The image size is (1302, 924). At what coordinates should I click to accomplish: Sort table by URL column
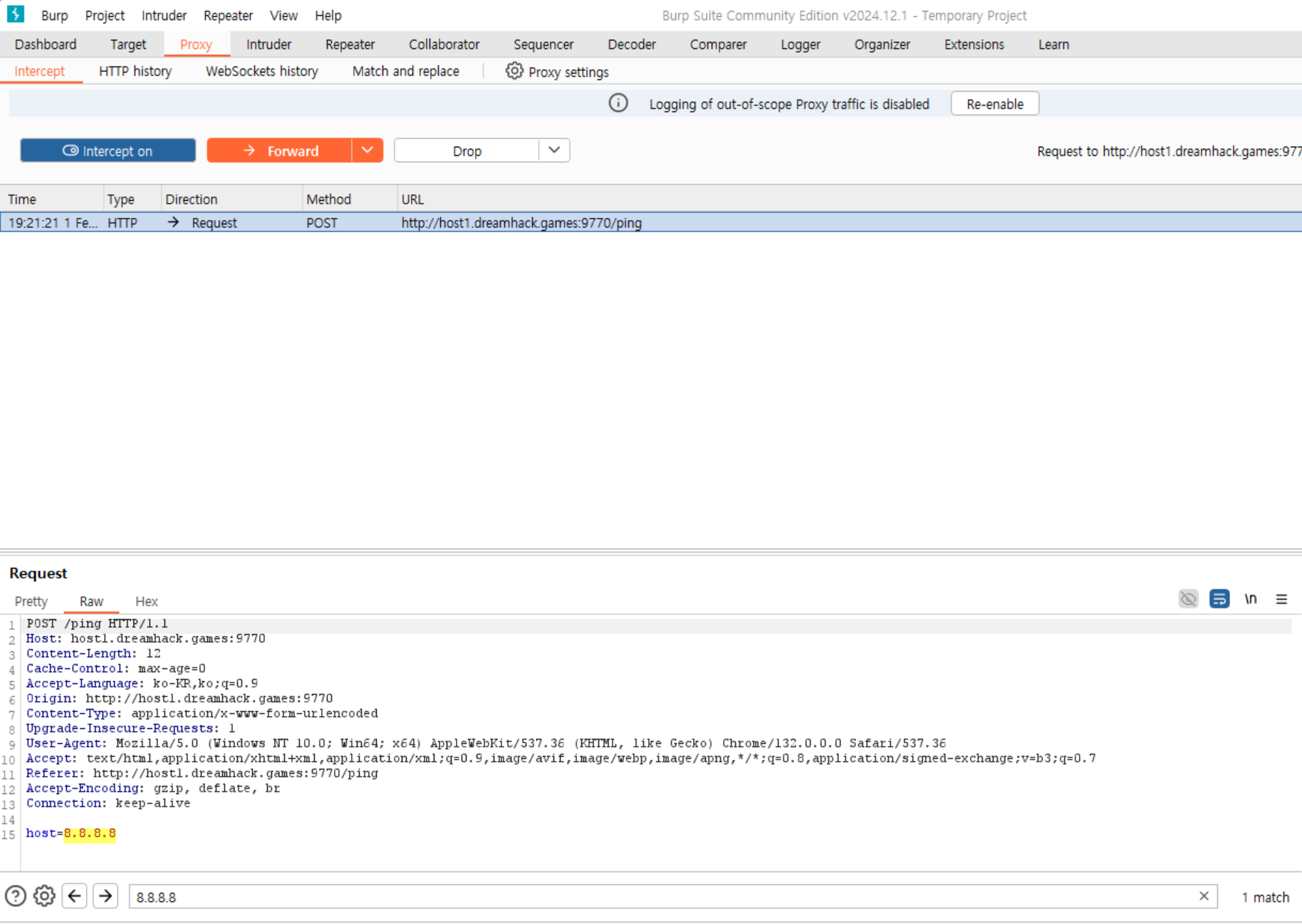click(x=850, y=199)
